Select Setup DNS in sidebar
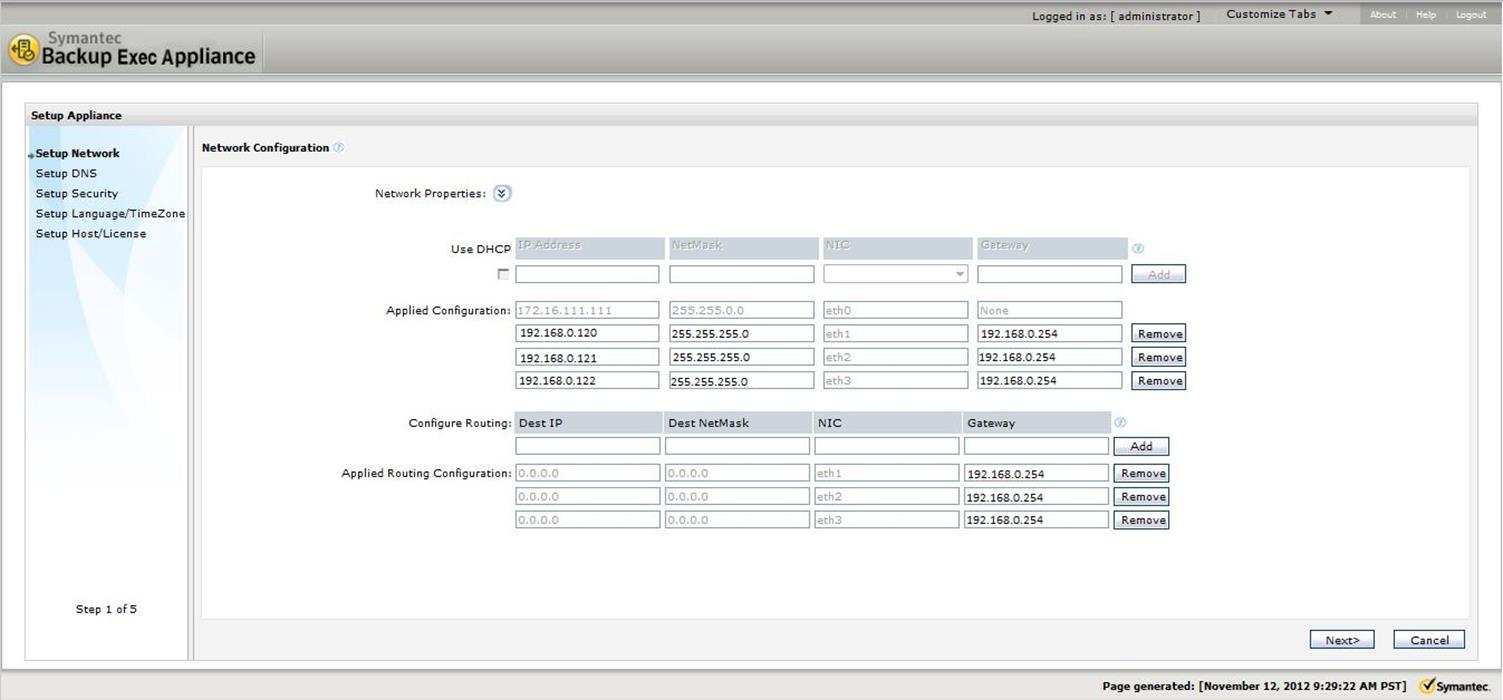This screenshot has width=1503, height=700. (66, 174)
